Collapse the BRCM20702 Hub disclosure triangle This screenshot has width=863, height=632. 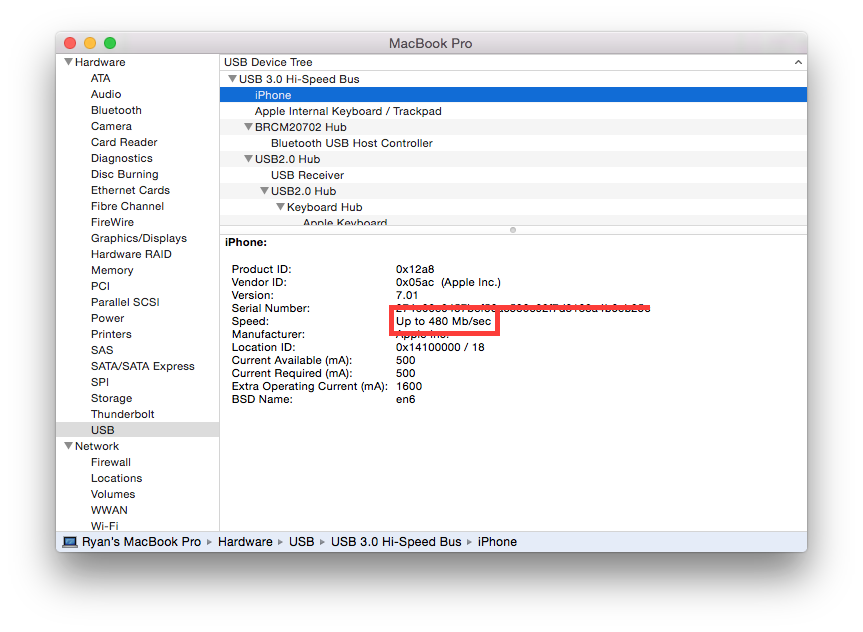(248, 127)
